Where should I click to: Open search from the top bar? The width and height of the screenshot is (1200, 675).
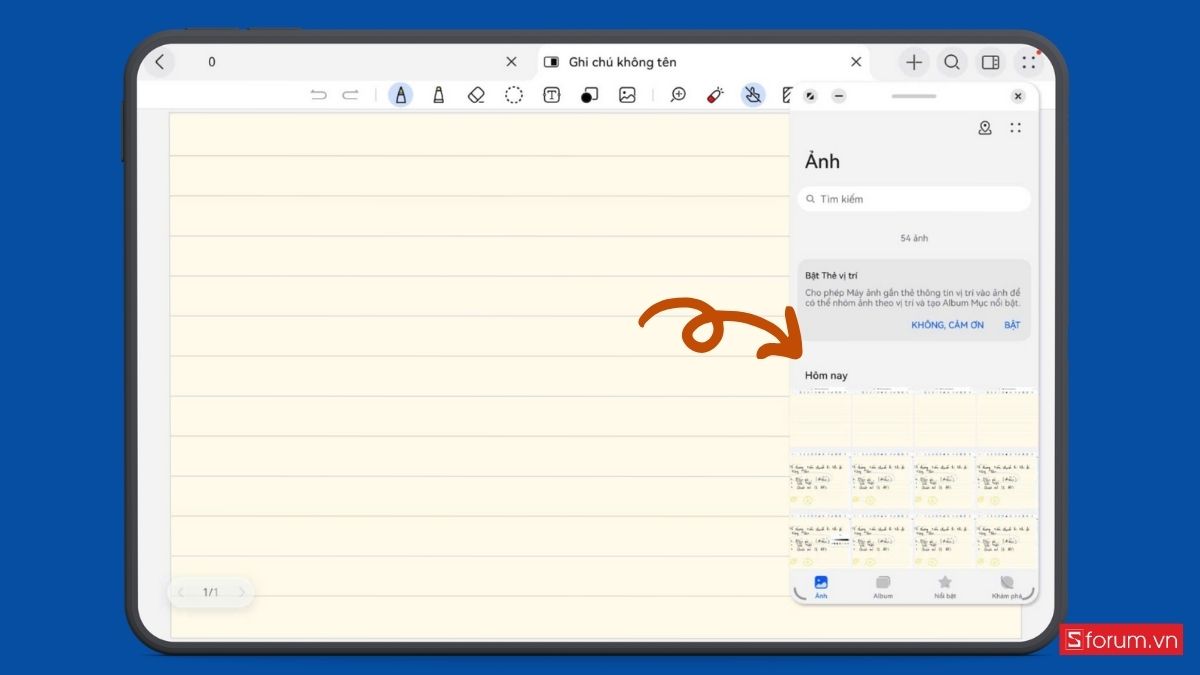(952, 62)
